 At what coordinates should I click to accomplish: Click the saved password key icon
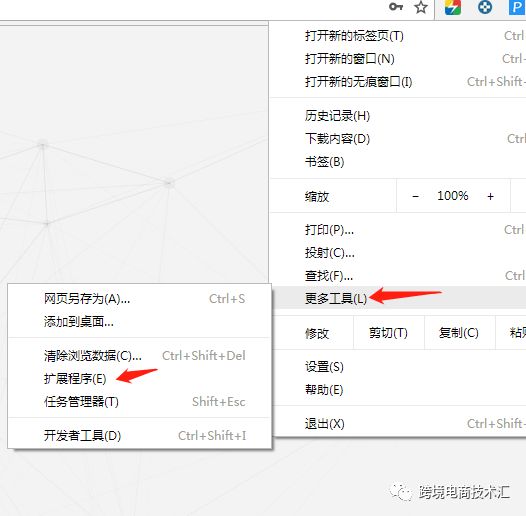396,7
